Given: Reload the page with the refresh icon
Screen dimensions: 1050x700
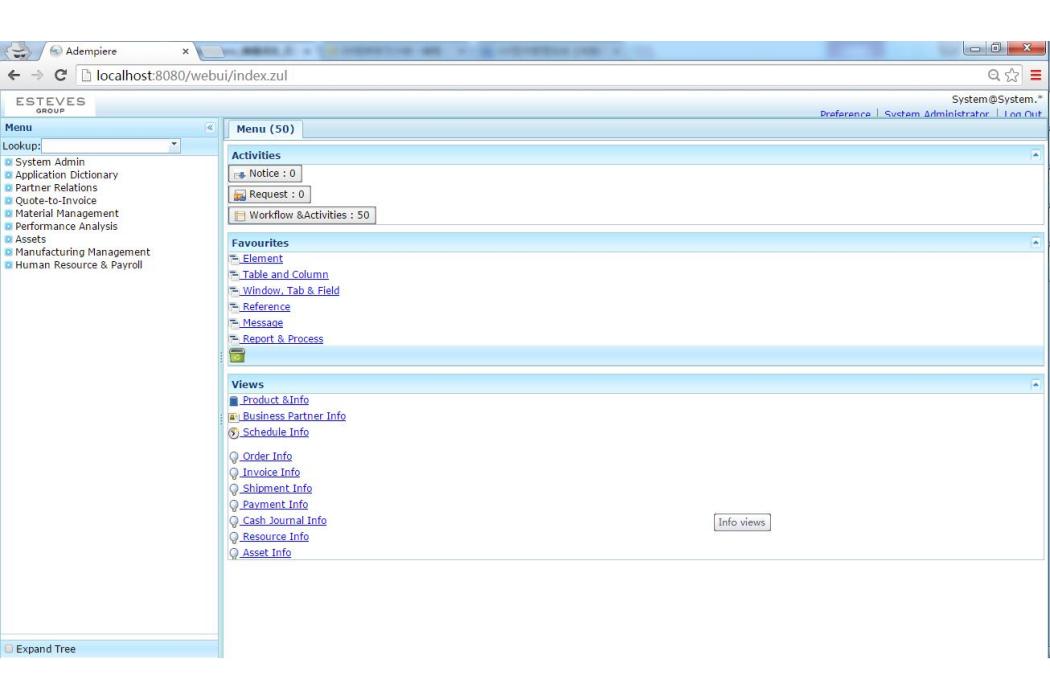Looking at the screenshot, I should 60,75.
